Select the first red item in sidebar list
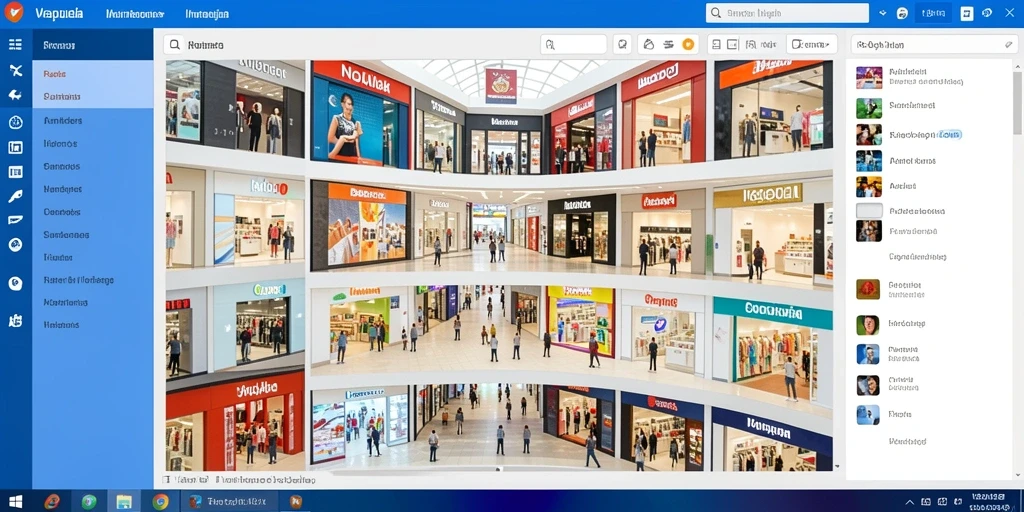Screen dimensions: 1024x512 (x=55, y=74)
